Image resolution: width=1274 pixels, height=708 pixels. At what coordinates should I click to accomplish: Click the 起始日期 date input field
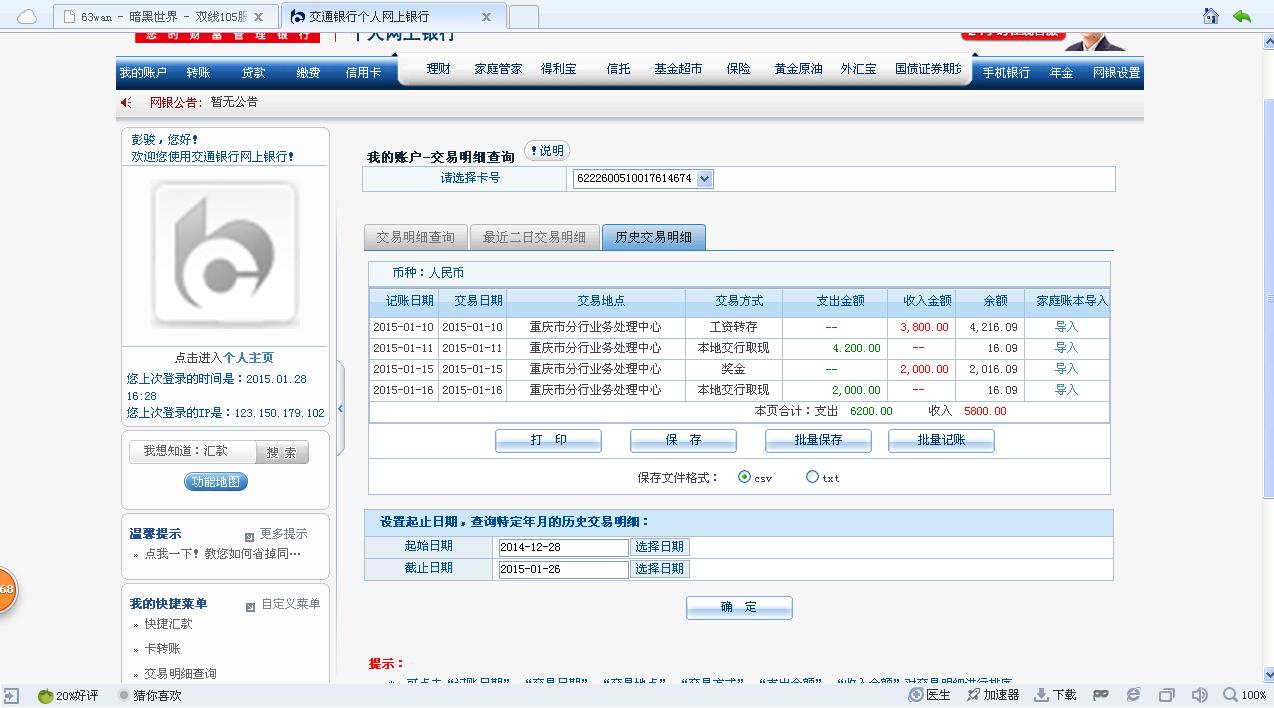(563, 547)
